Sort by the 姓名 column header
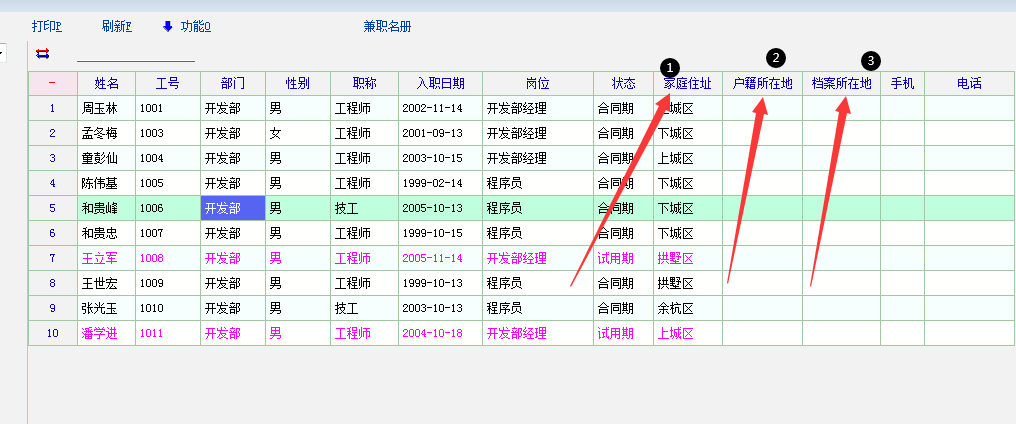Image resolution: width=1016 pixels, height=424 pixels. (107, 83)
